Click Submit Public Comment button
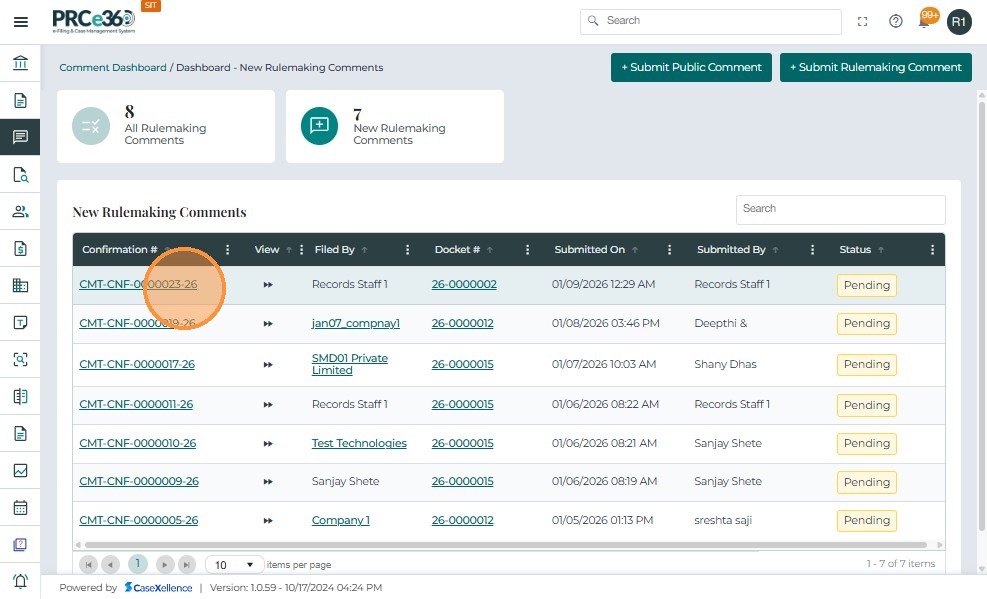The width and height of the screenshot is (987, 599). [x=691, y=68]
